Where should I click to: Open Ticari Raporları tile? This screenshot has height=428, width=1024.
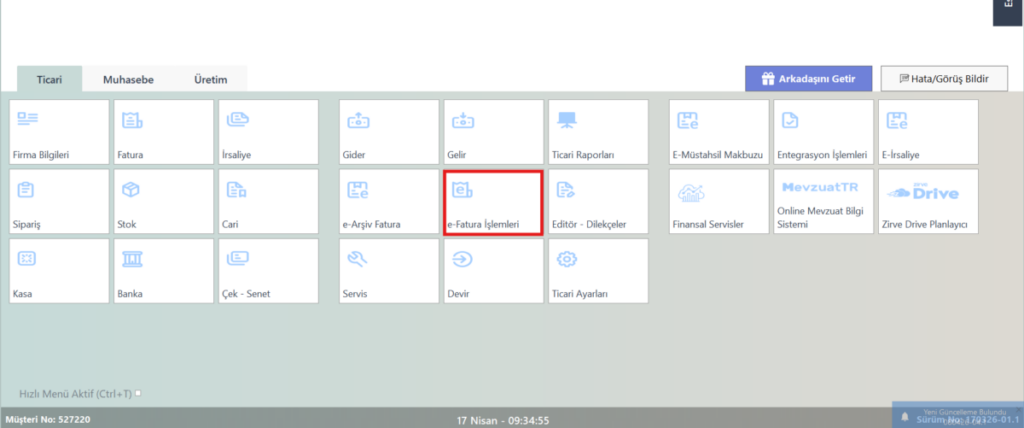[x=598, y=132]
